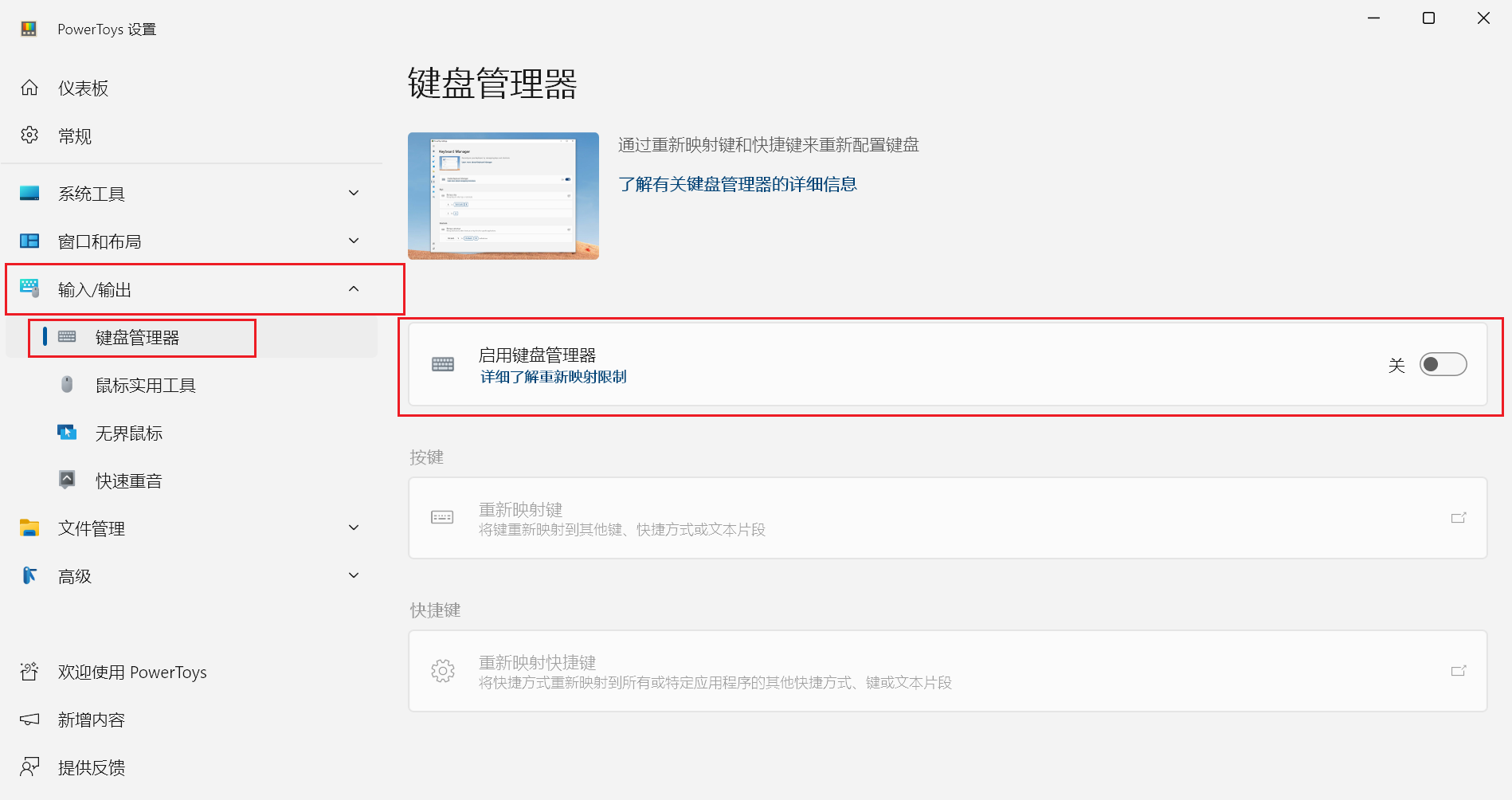Click gear icon in 重新映射快捷键 card
Screen dimensions: 1512x800
click(x=443, y=671)
